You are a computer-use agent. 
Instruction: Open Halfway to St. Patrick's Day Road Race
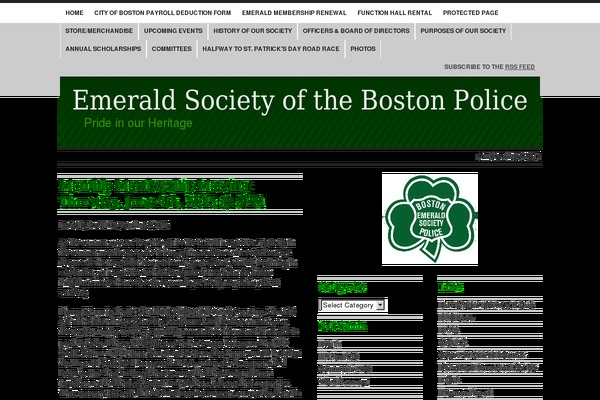click(x=271, y=49)
